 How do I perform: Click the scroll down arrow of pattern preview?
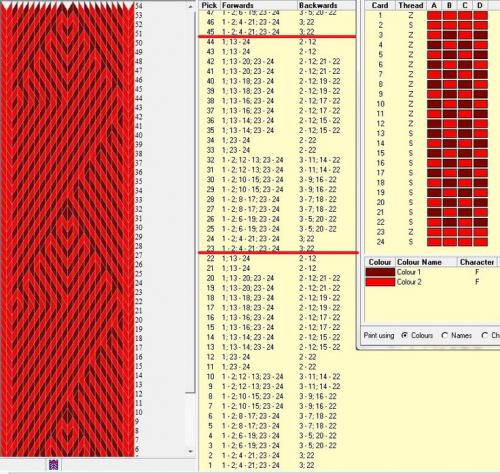pyautogui.click(x=191, y=451)
